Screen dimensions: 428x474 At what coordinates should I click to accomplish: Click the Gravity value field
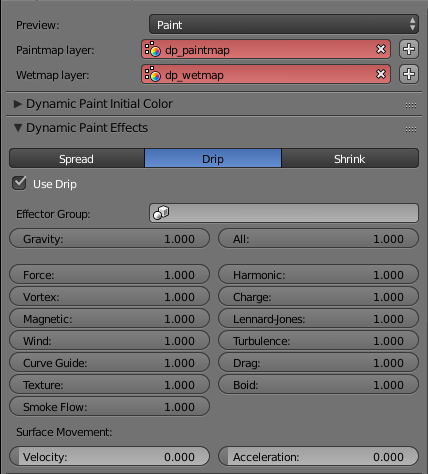point(109,239)
